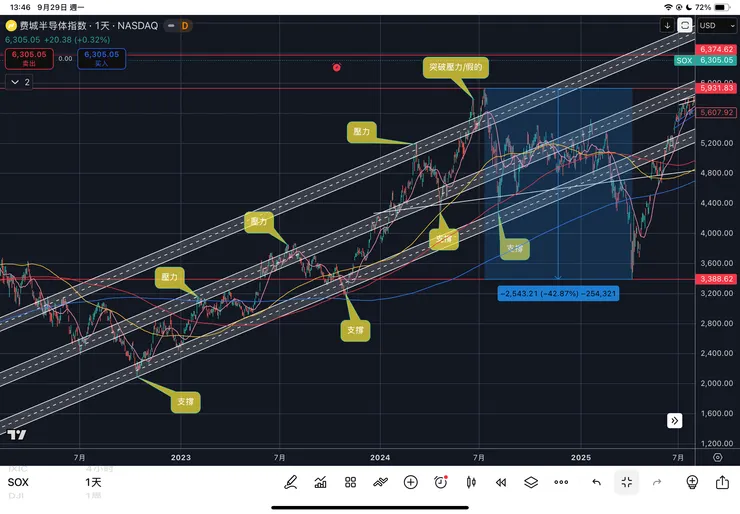
Task: Tap the SOX 6,305.05 current price tag
Action: [706, 60]
